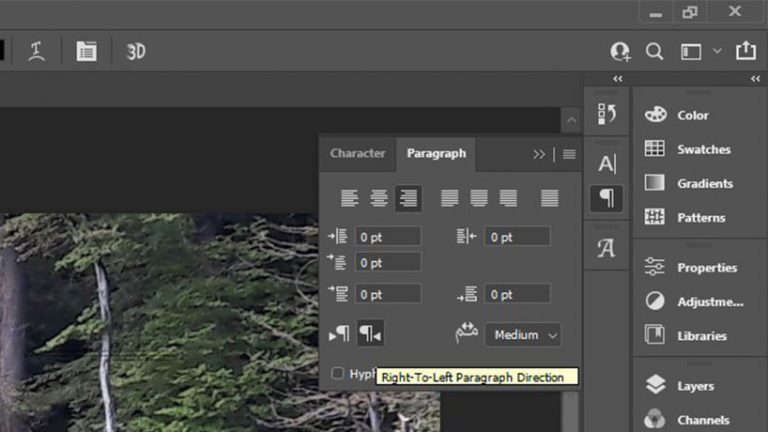Open the Medium Kashida width dropdown
The height and width of the screenshot is (432, 768).
(523, 335)
